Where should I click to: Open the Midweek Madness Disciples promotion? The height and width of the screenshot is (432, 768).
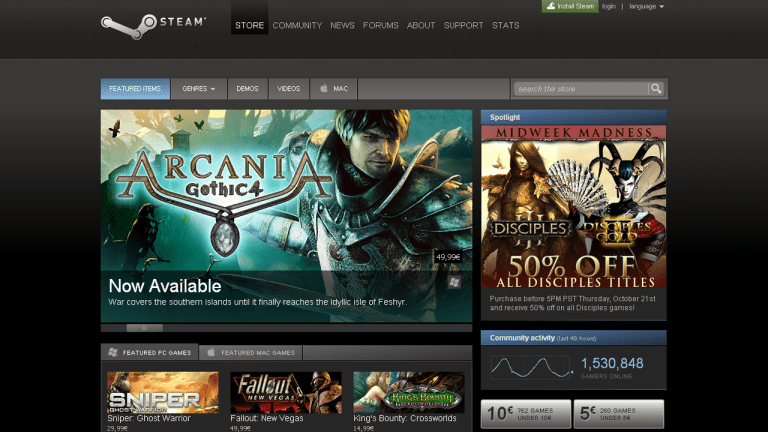[x=574, y=207]
